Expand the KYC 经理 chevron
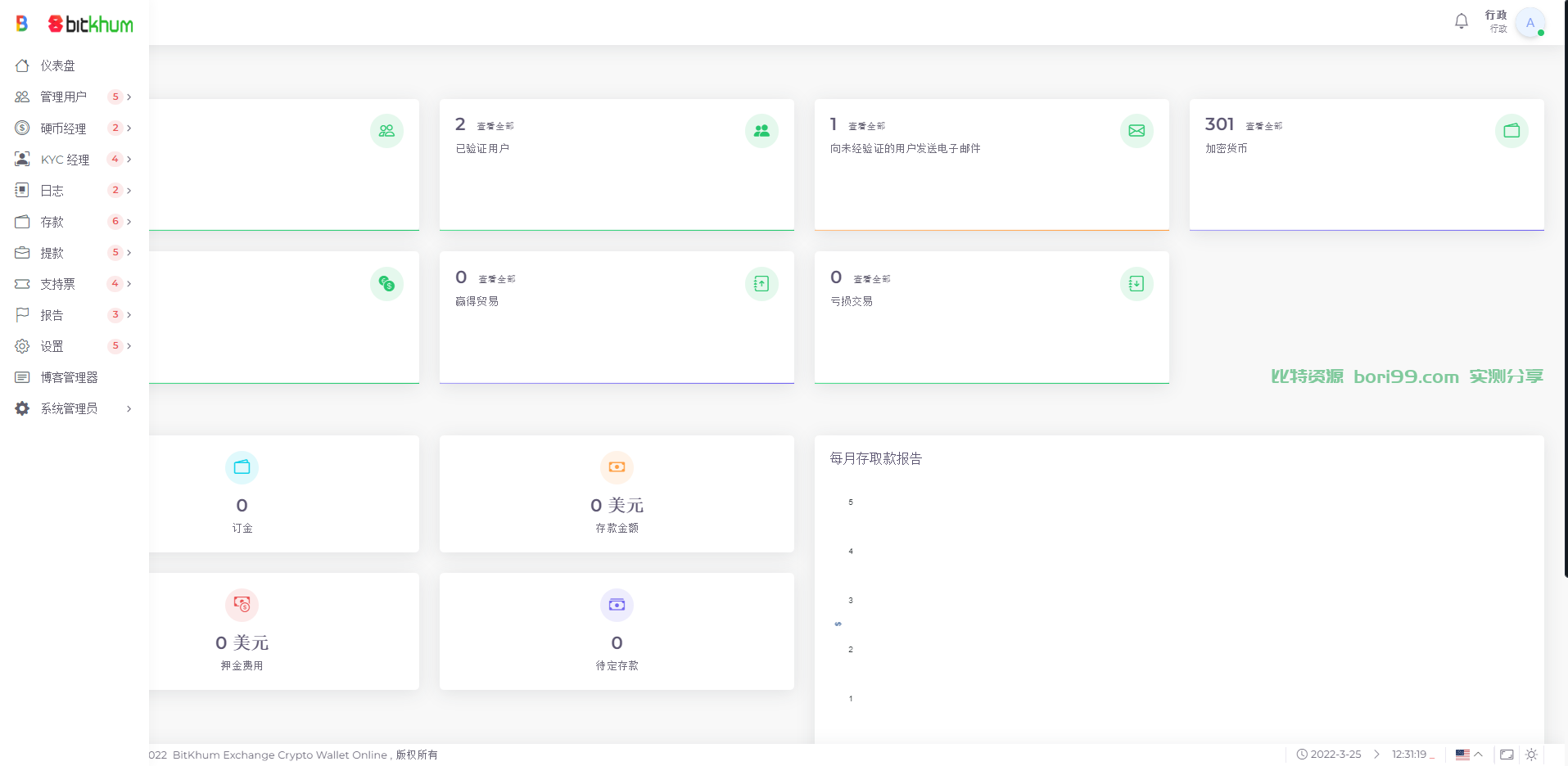This screenshot has height=766, width=1568. tap(129, 159)
